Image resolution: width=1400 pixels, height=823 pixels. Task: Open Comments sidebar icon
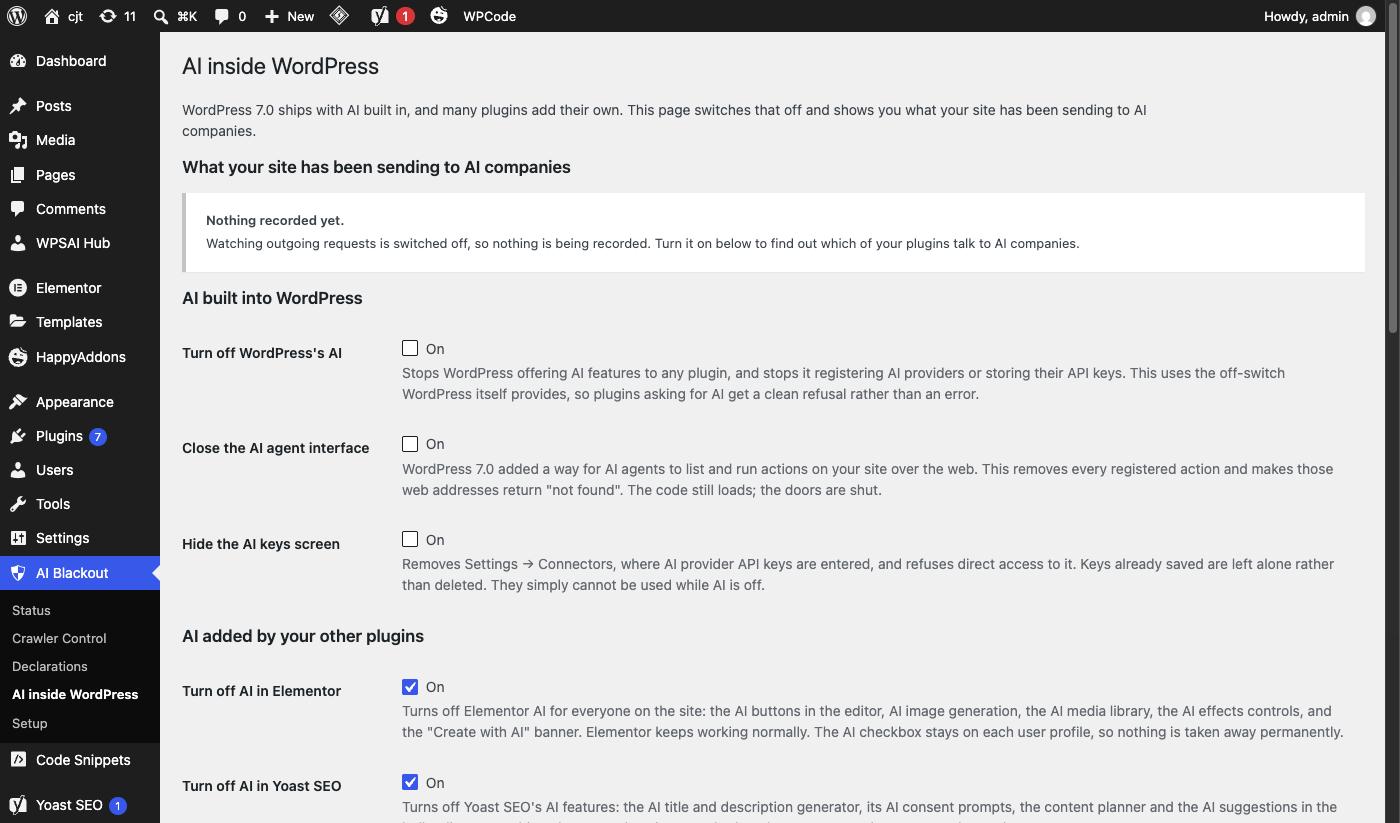(x=18, y=209)
